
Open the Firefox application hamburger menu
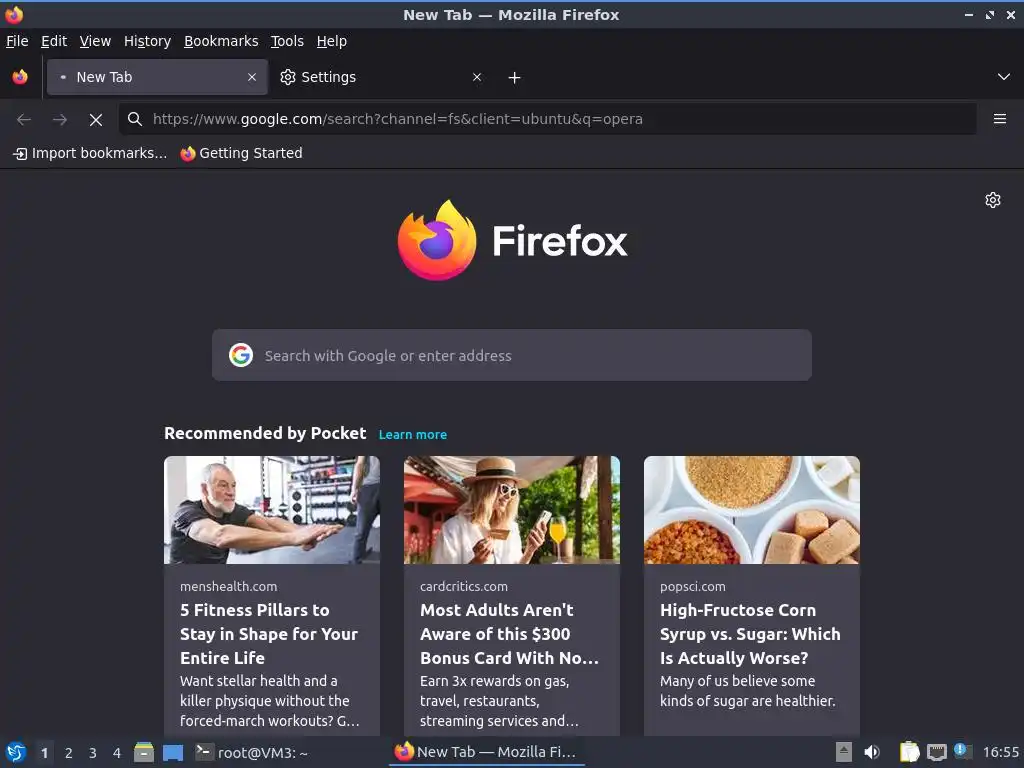pyautogui.click(x=999, y=119)
